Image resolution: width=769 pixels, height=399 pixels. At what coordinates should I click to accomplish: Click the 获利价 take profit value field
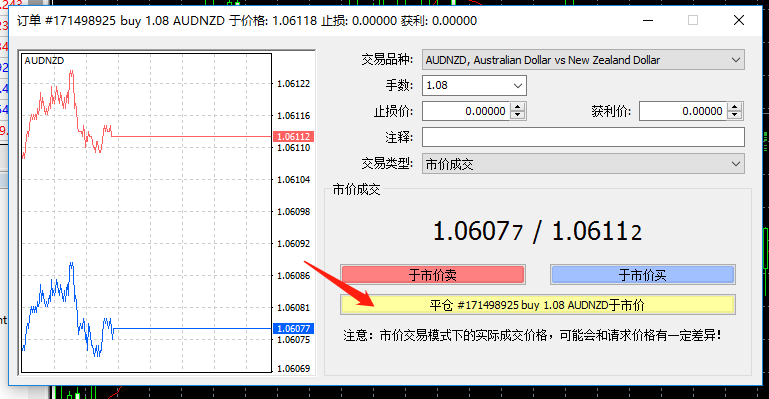point(683,111)
